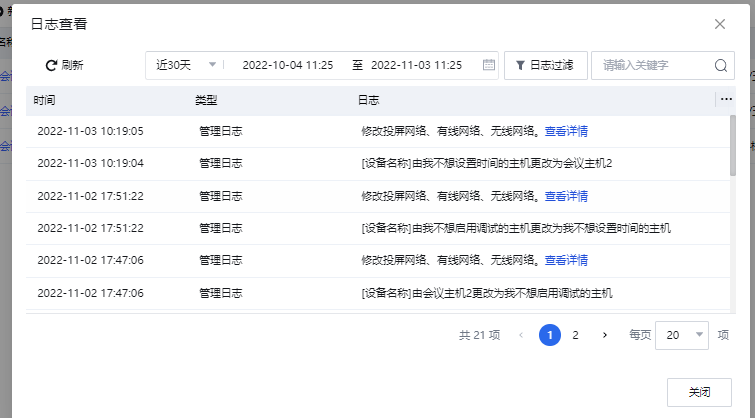Click the end date 2022-11-03 11:25 field
This screenshot has height=418, width=755.
point(416,65)
